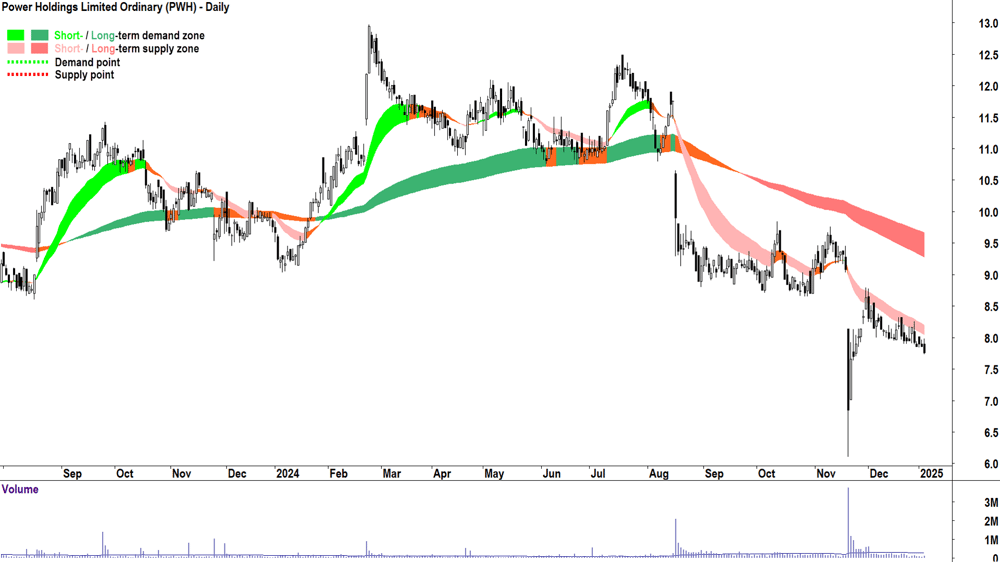Click the Feb month label on time axis

click(339, 474)
